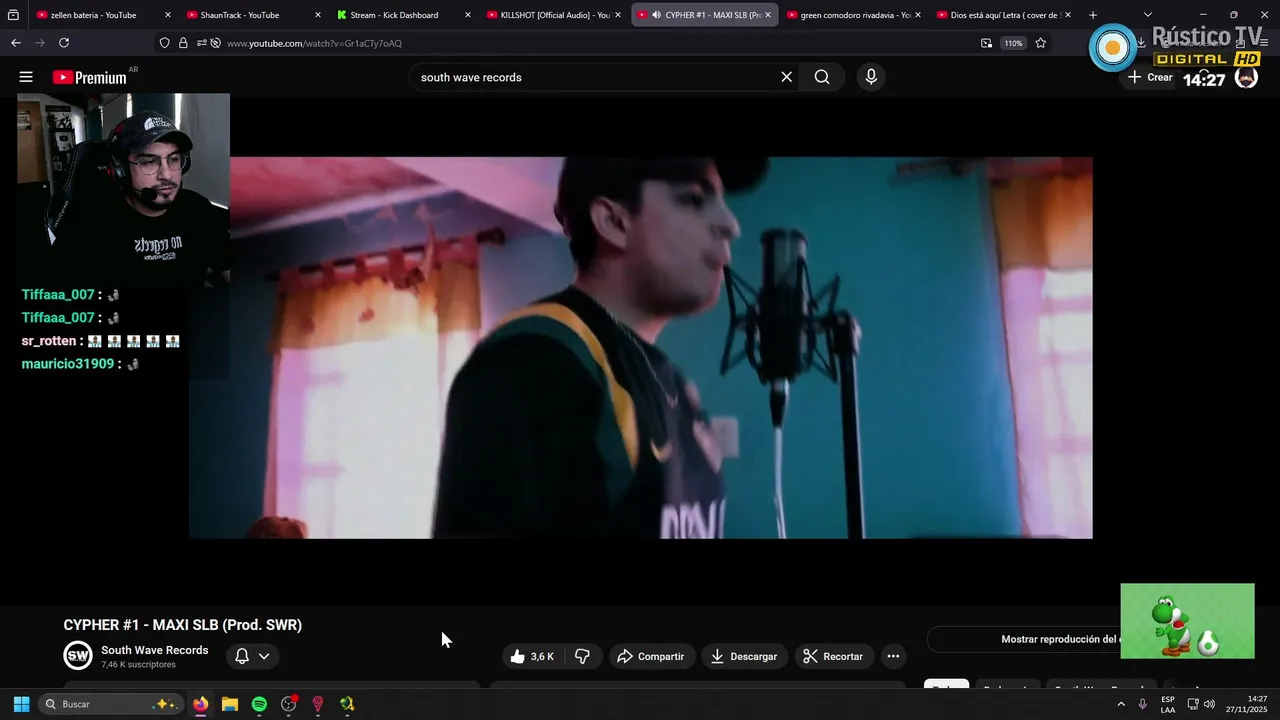This screenshot has height=720, width=1280.
Task: Click the Descargar download button
Action: [743, 656]
